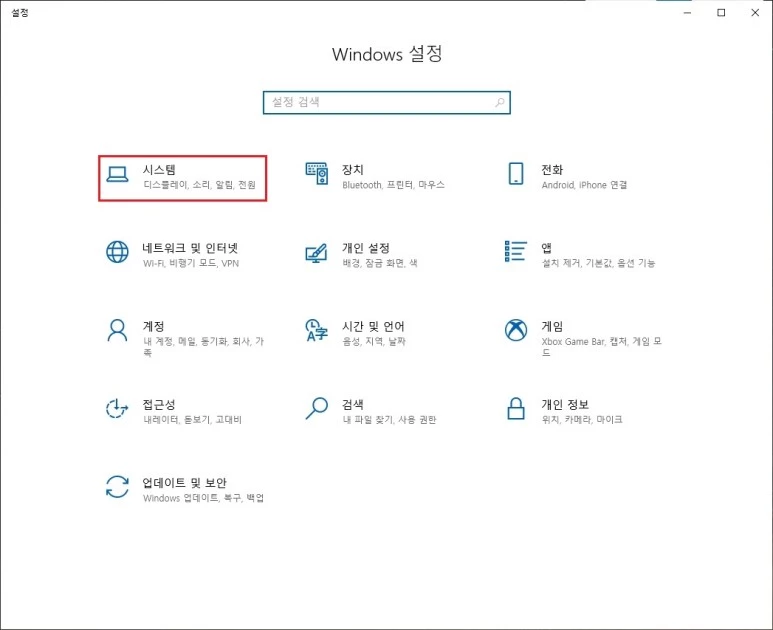Open the 시간 및 언어 icon
The image size is (773, 630).
pyautogui.click(x=316, y=330)
